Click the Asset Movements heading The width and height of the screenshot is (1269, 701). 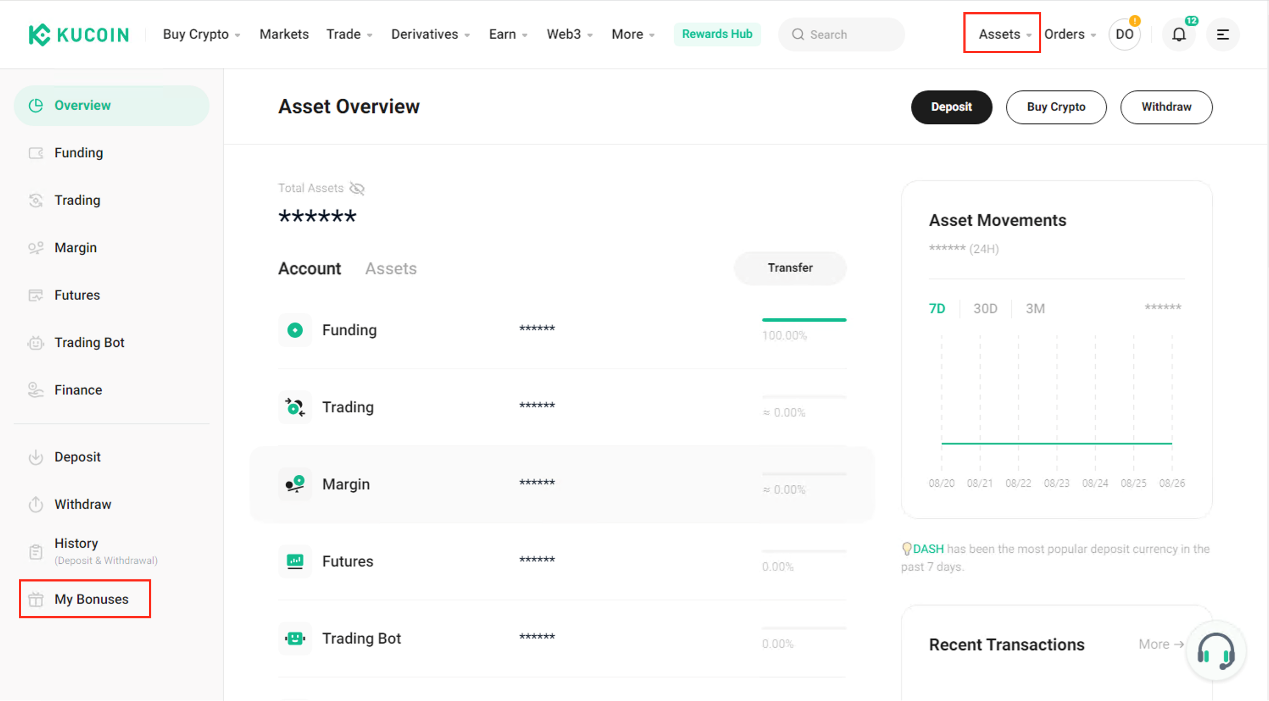tap(997, 220)
